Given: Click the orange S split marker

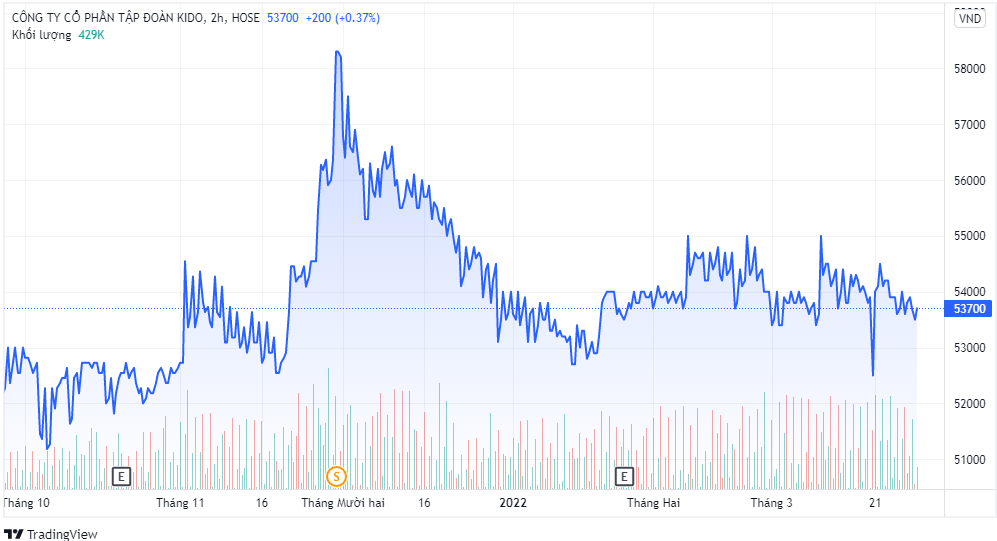Looking at the screenshot, I should [336, 476].
